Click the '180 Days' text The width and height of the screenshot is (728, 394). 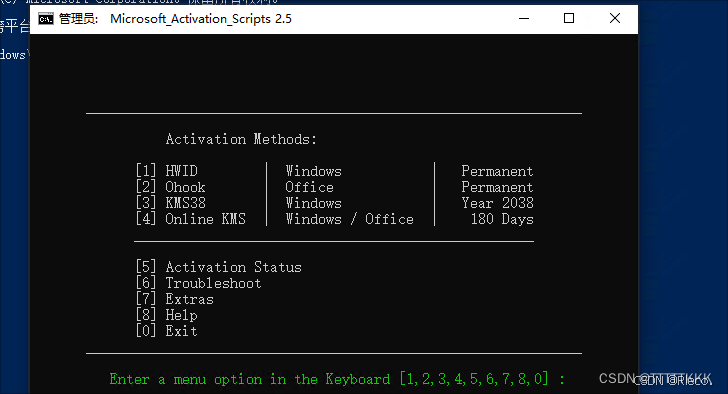(x=502, y=219)
